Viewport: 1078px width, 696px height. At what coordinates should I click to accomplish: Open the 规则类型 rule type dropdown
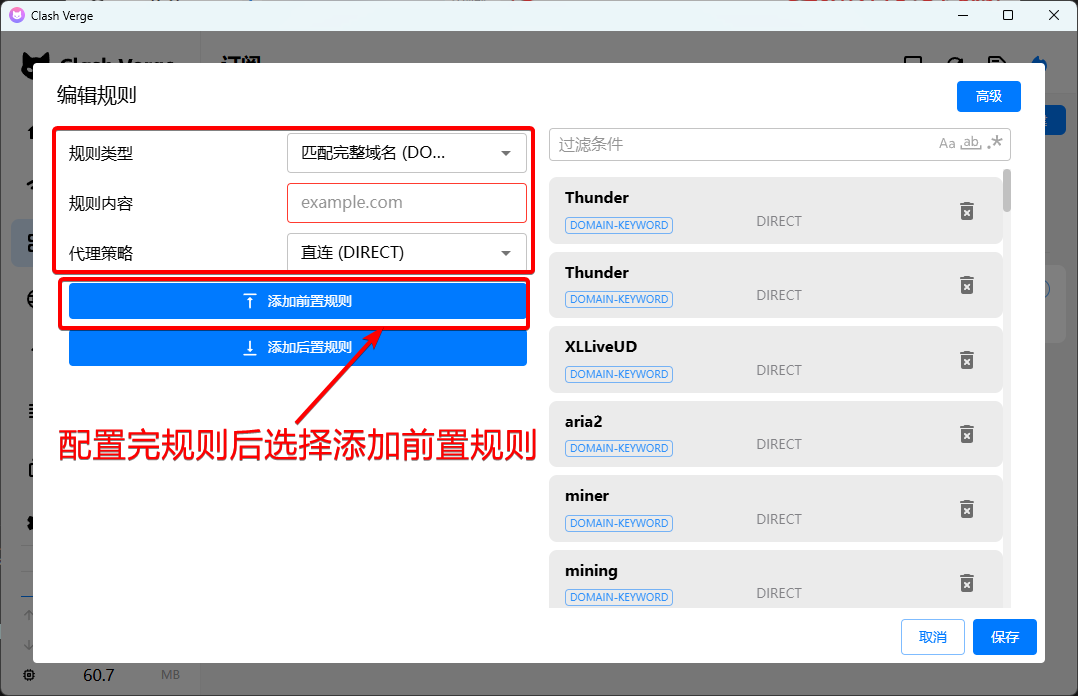406,153
